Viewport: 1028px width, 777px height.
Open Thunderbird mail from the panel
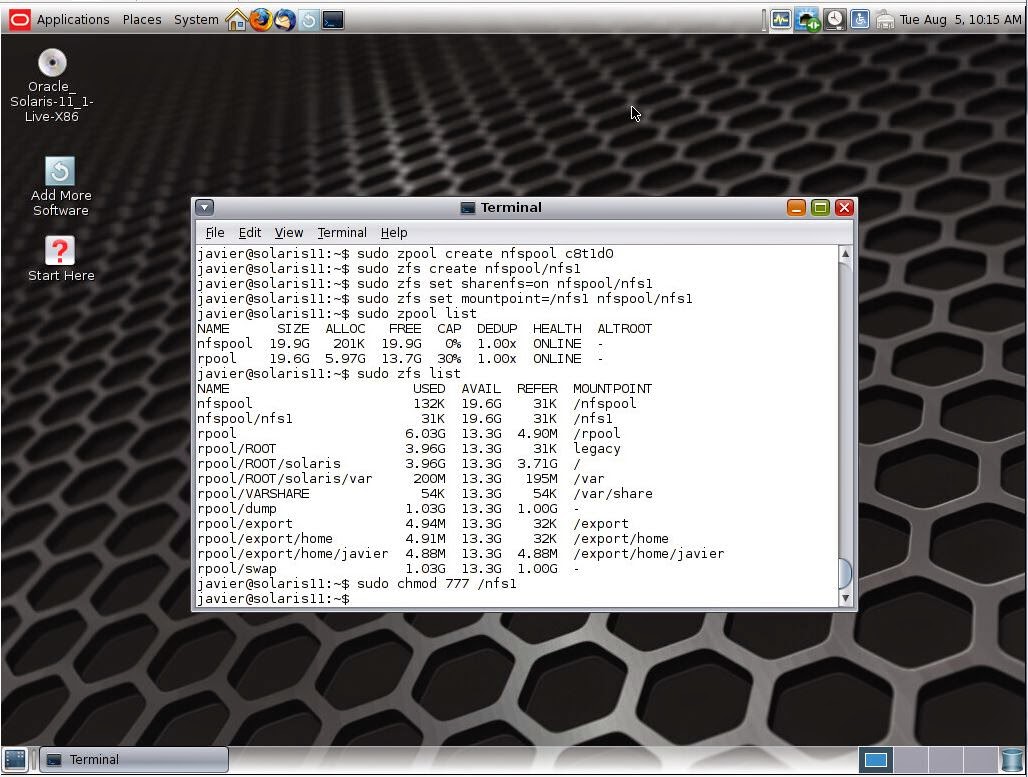pyautogui.click(x=283, y=19)
